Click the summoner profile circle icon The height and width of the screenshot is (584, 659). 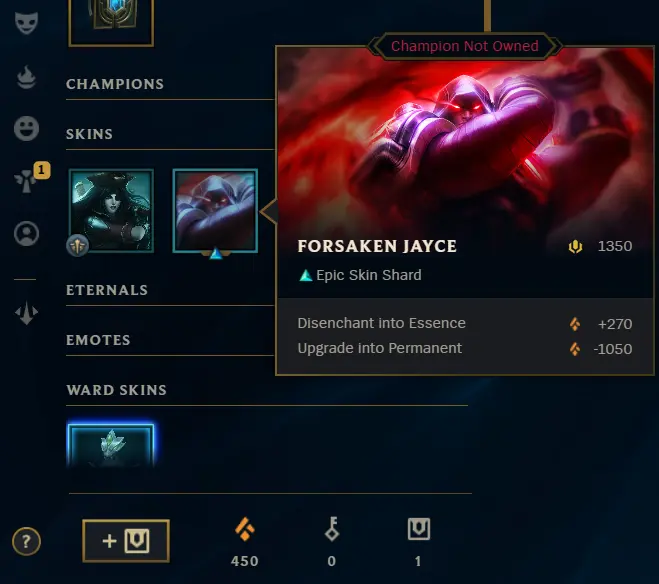(x=26, y=233)
